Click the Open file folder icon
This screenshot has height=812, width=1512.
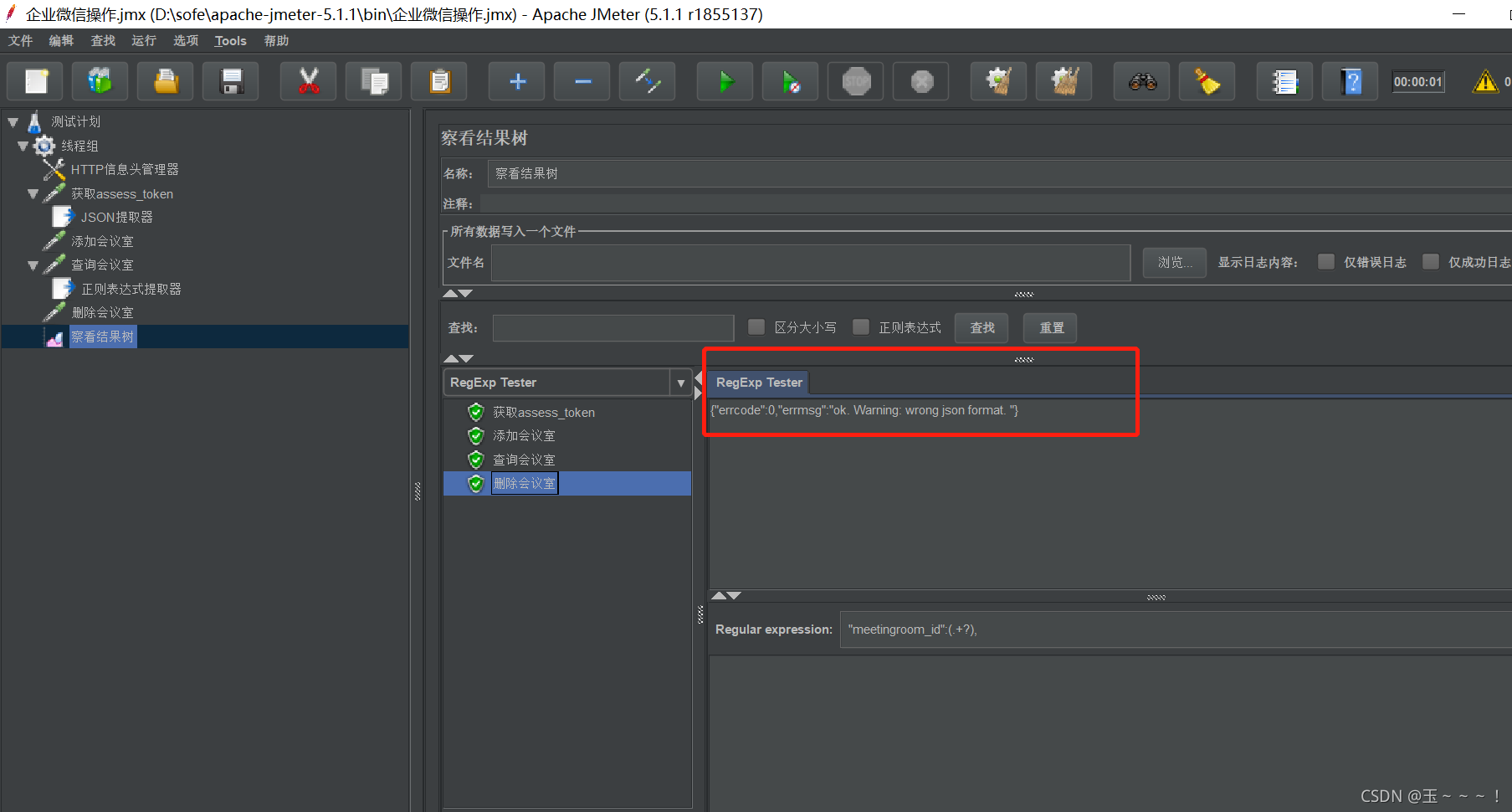coord(166,81)
